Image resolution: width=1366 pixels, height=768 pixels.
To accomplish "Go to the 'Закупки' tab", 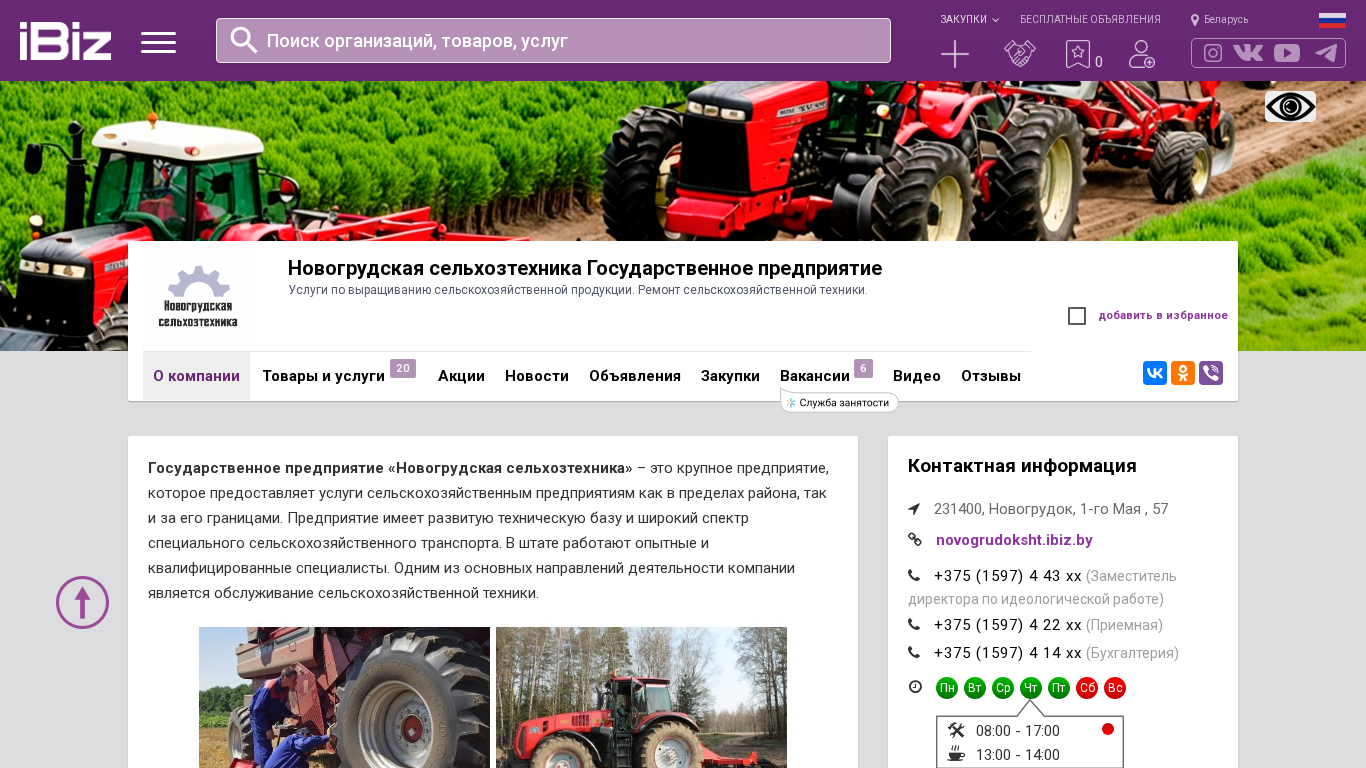I will [730, 376].
